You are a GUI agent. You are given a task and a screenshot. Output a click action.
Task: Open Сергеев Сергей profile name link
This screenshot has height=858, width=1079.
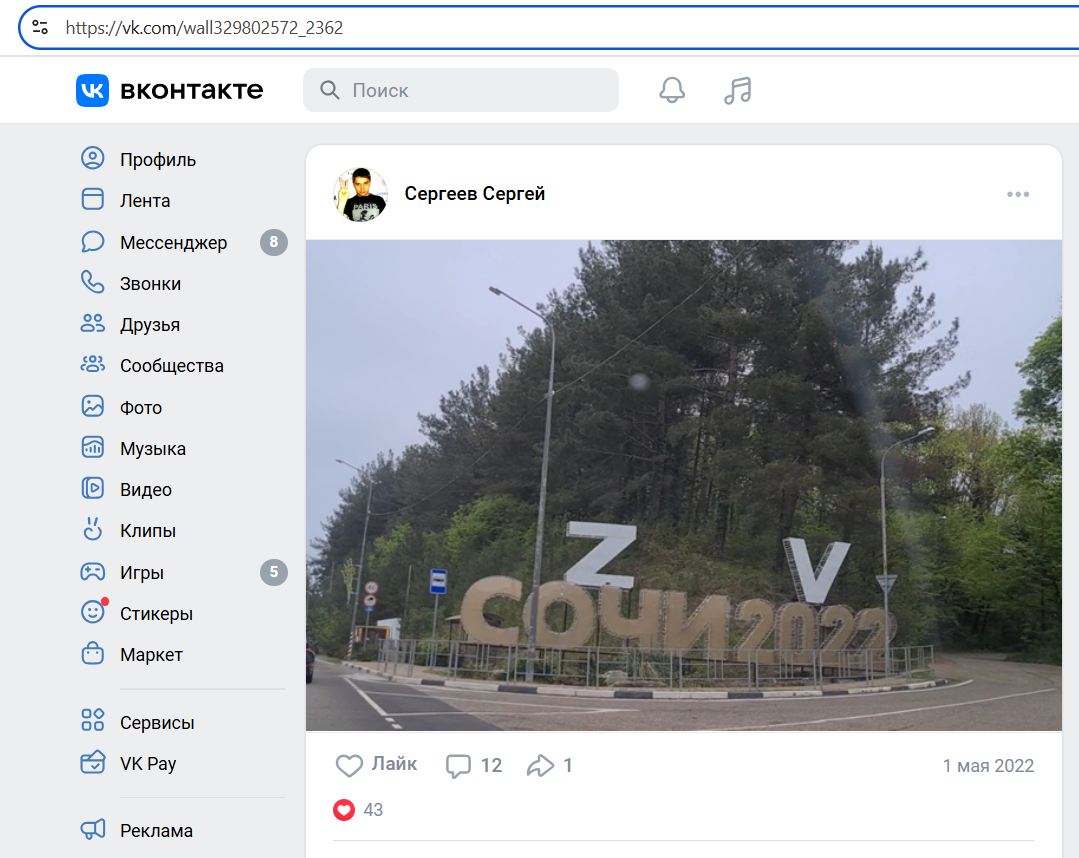[475, 194]
